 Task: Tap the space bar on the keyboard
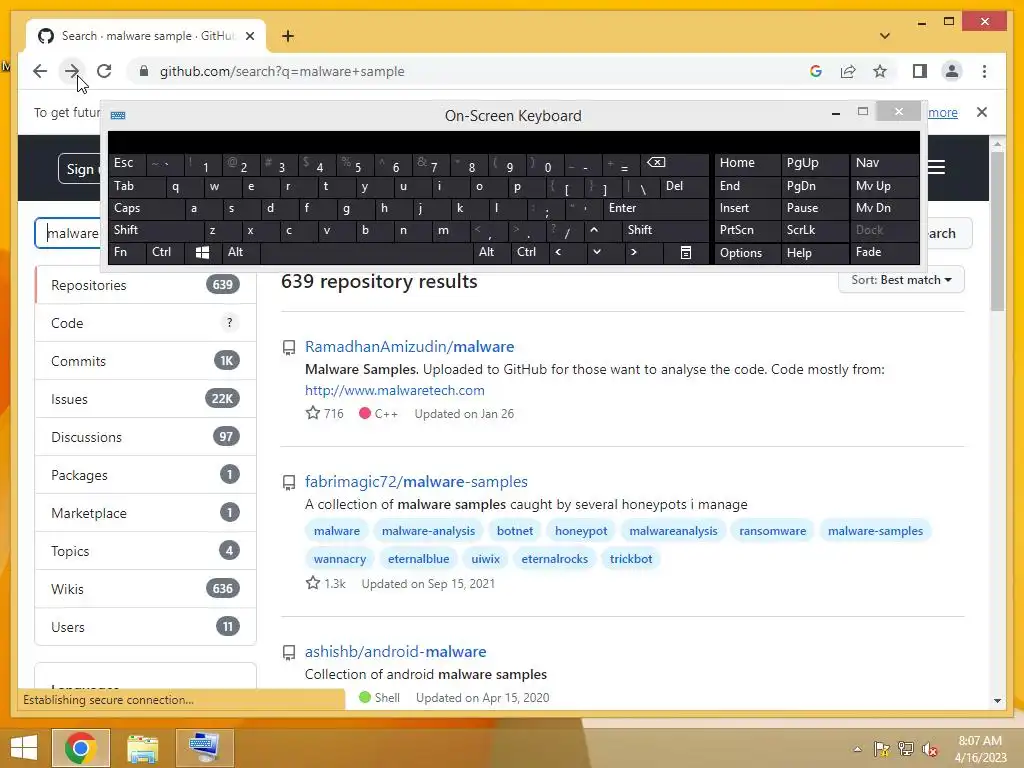tap(366, 252)
